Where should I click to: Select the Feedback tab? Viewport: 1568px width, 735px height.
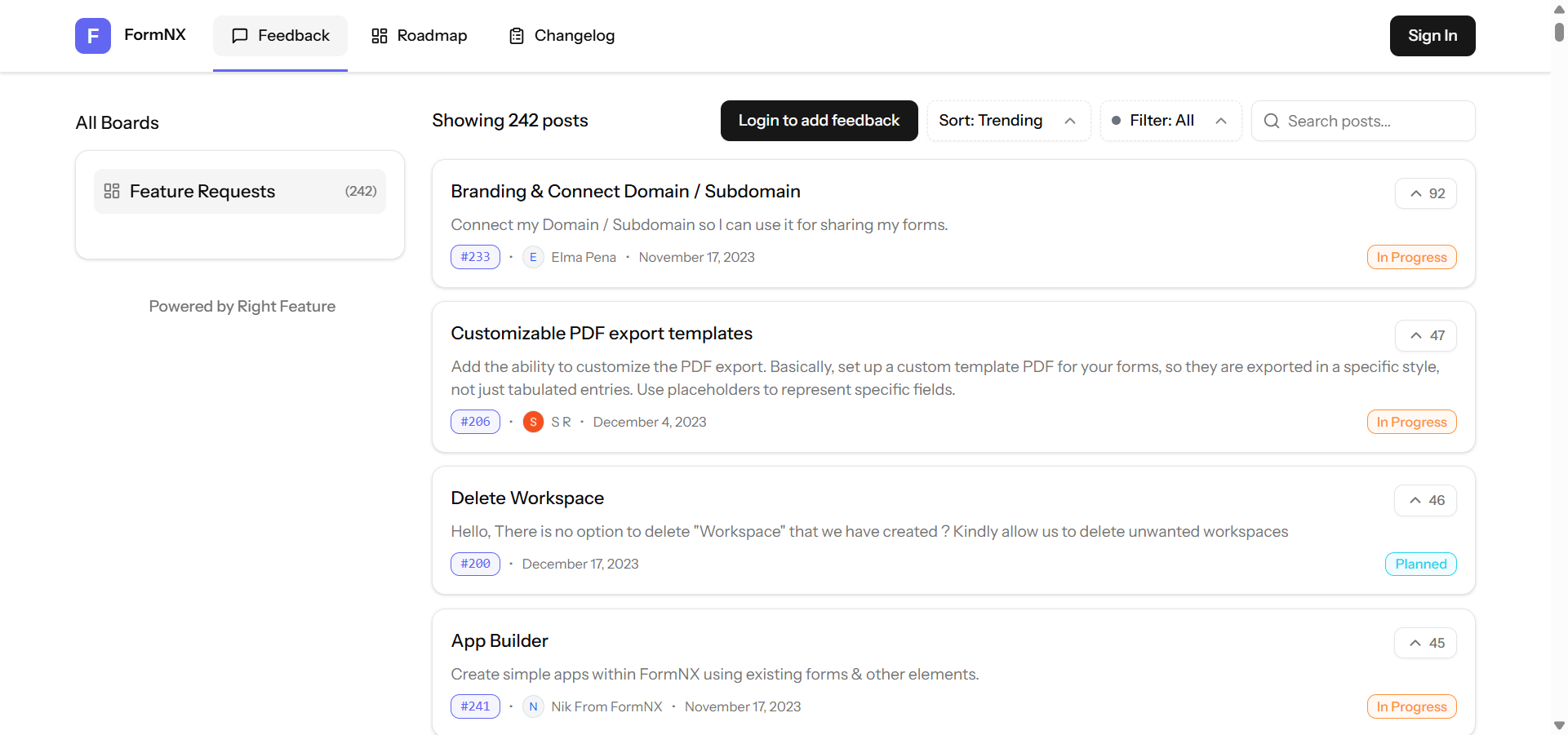coord(280,36)
